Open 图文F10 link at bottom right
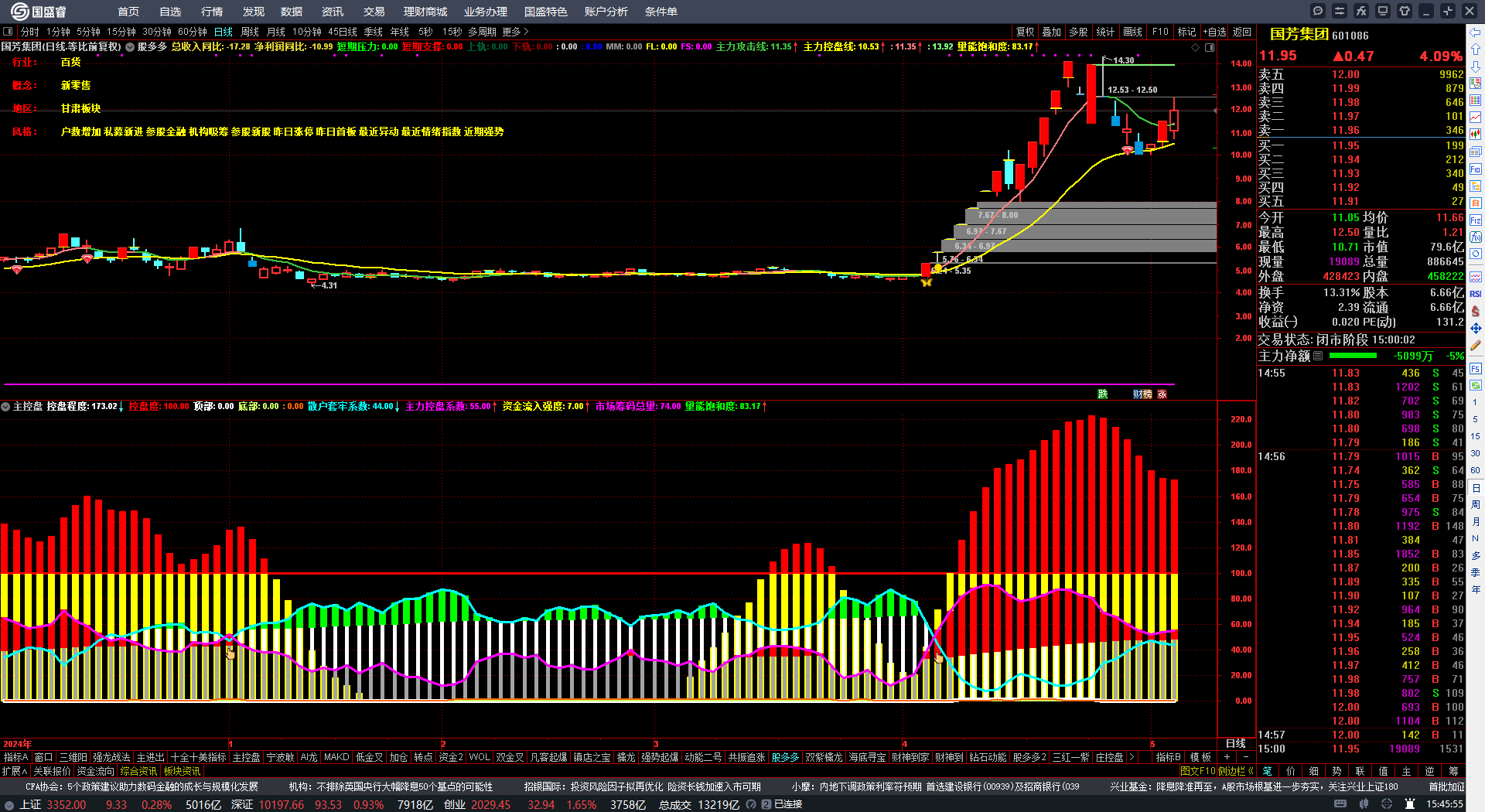Screen dimensions: 1485x812 pos(1198,771)
